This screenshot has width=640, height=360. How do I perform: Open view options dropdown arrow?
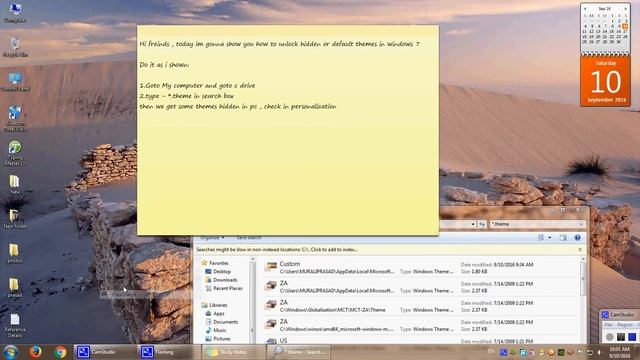[x=550, y=238]
